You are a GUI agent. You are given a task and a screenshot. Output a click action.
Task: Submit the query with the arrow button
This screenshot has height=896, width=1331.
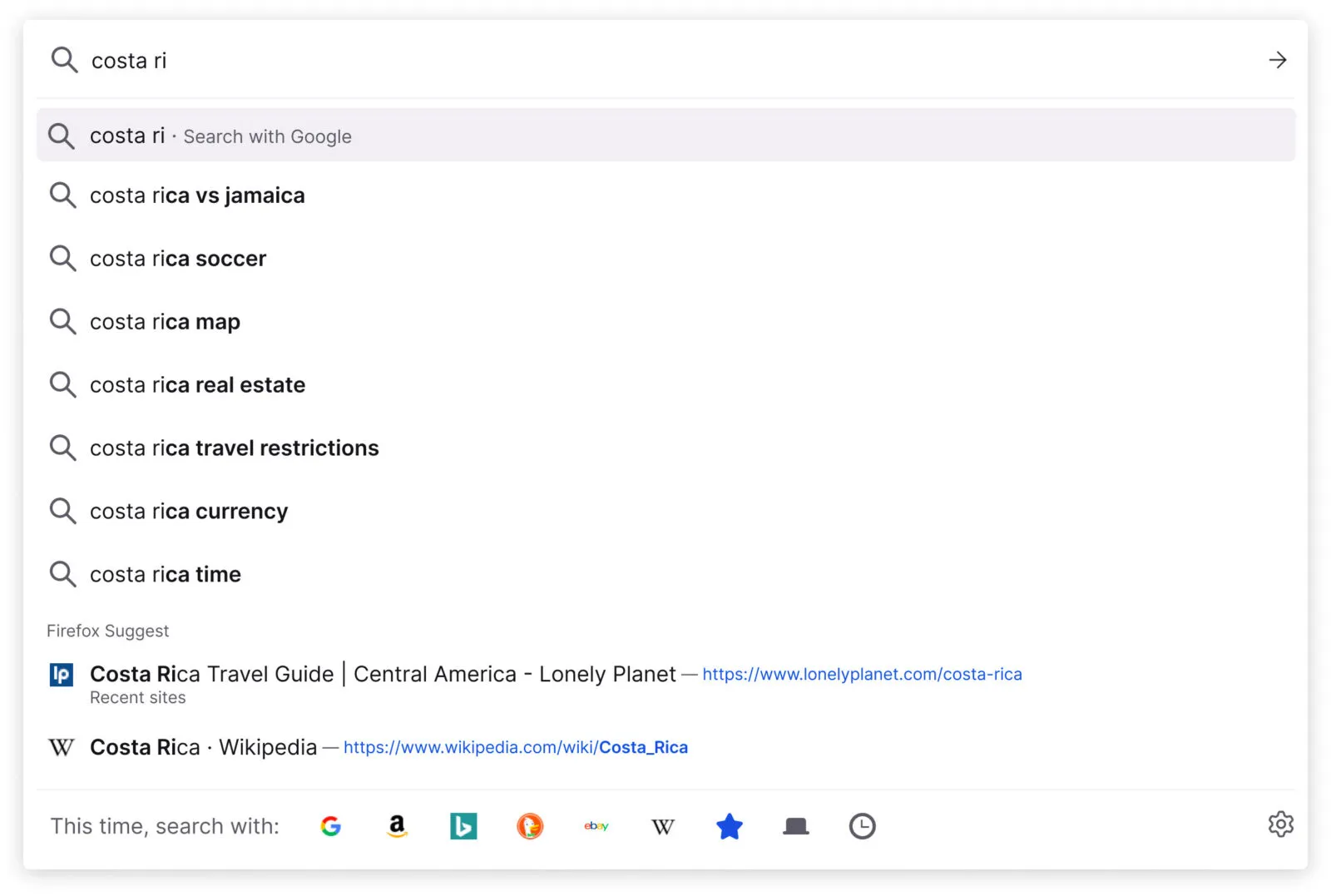(1278, 59)
